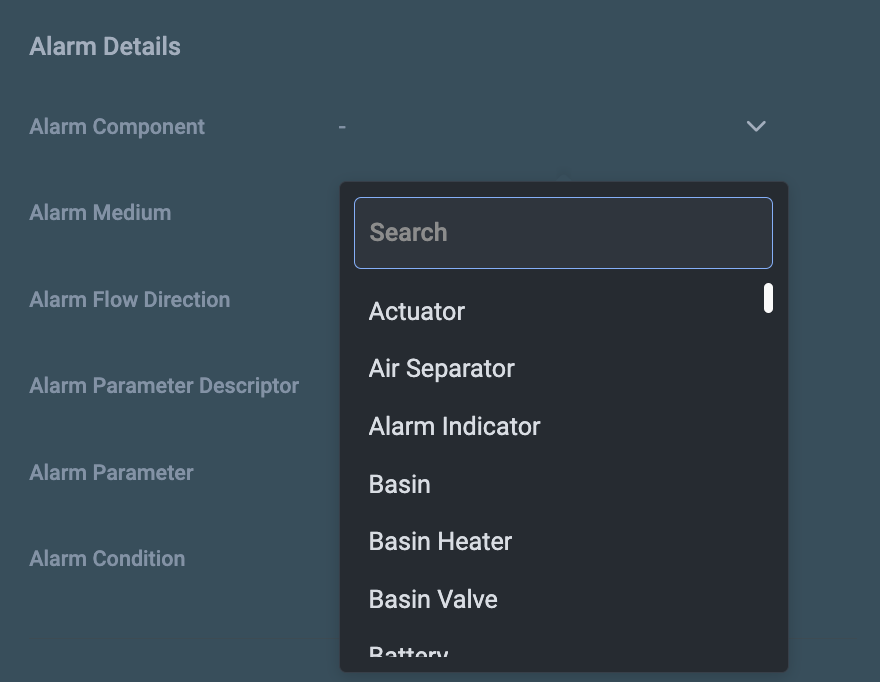Click the Alarm Details section heading
This screenshot has height=682, width=880.
pos(105,46)
